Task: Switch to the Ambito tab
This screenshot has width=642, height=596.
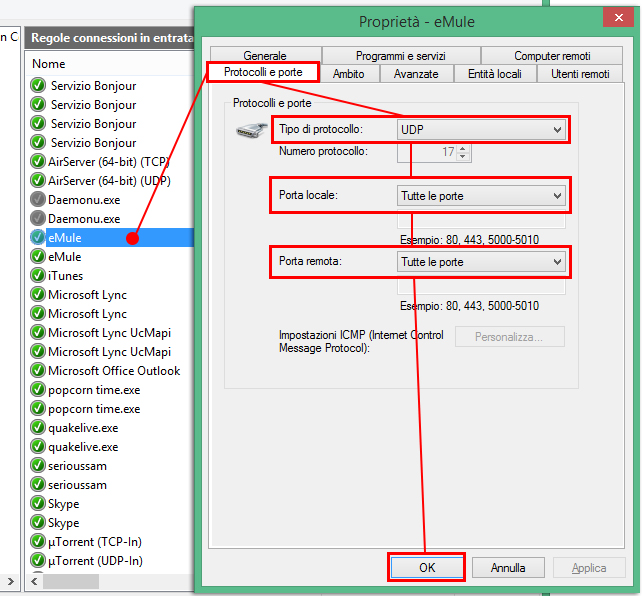Action: 348,74
